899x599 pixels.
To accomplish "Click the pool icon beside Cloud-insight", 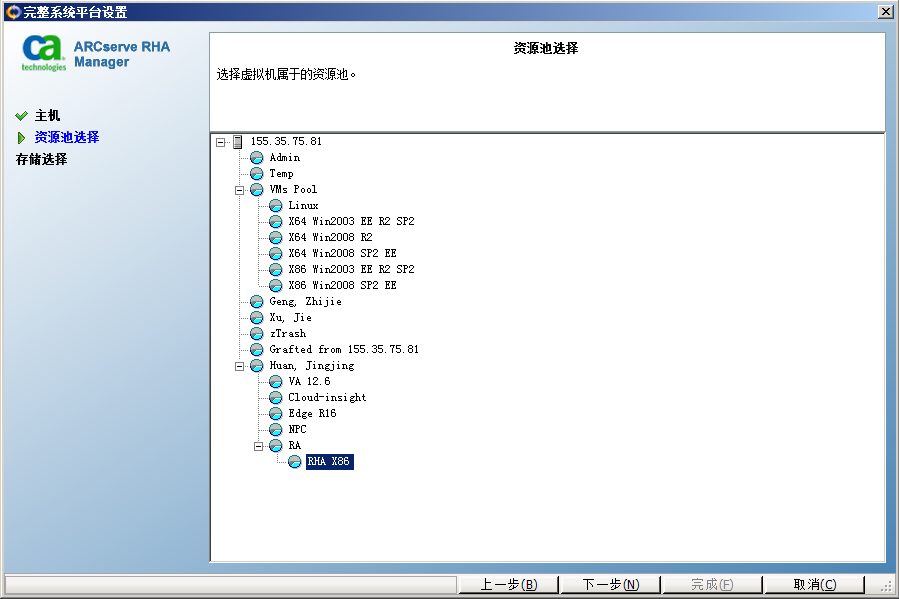I will click(x=276, y=398).
